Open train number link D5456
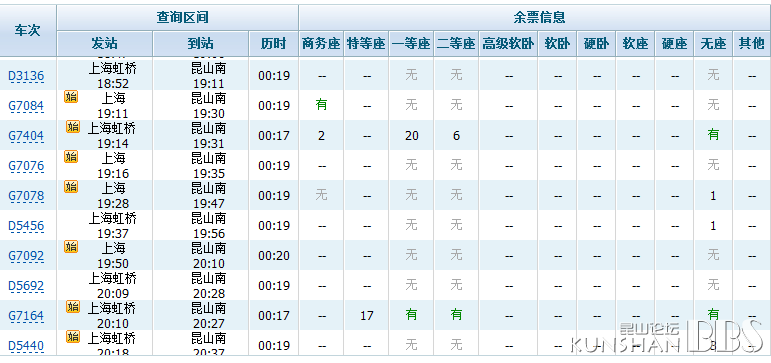Screen dimensions: 771x363 pos(26,226)
